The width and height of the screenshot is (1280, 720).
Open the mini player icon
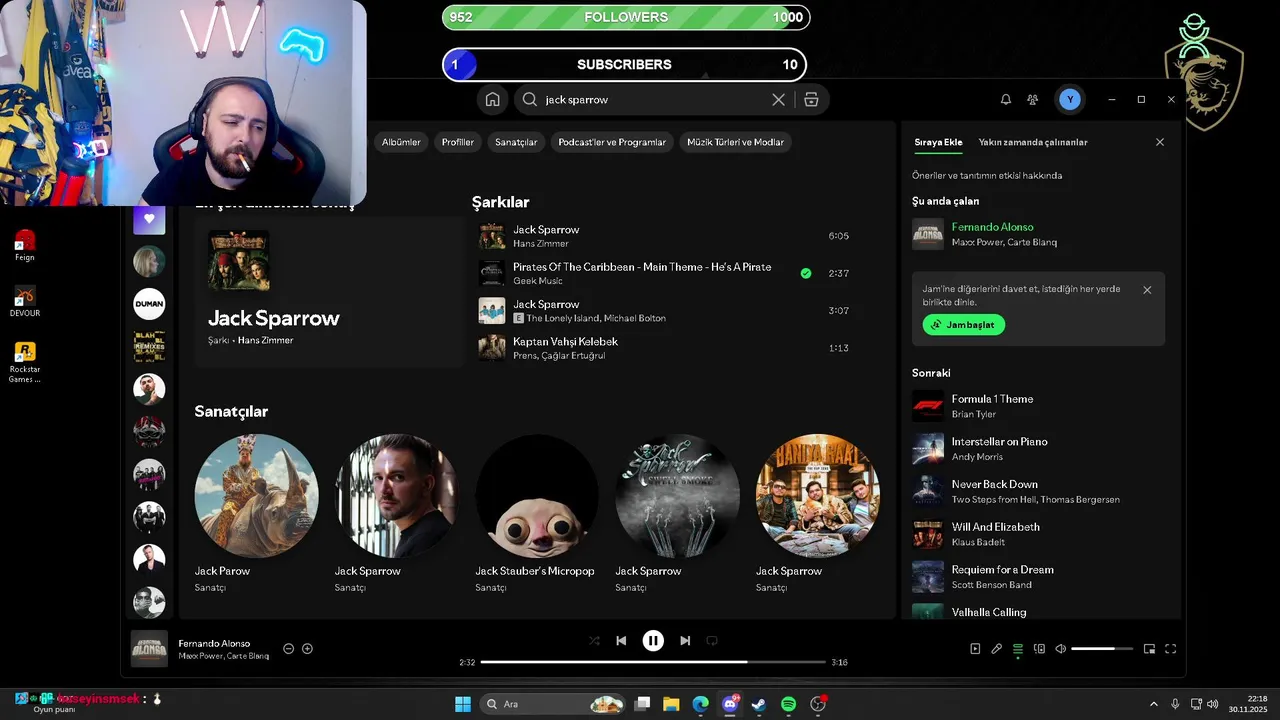[x=1149, y=648]
